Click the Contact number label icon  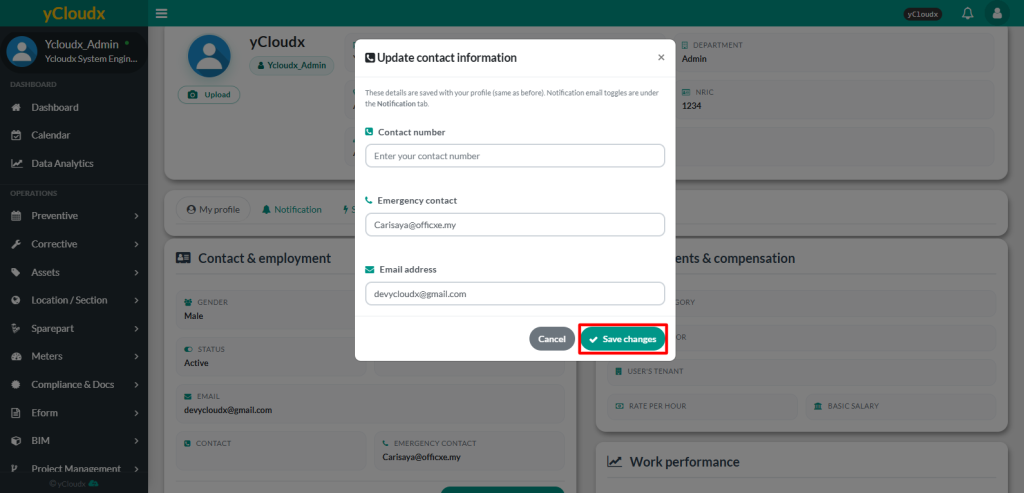[369, 132]
